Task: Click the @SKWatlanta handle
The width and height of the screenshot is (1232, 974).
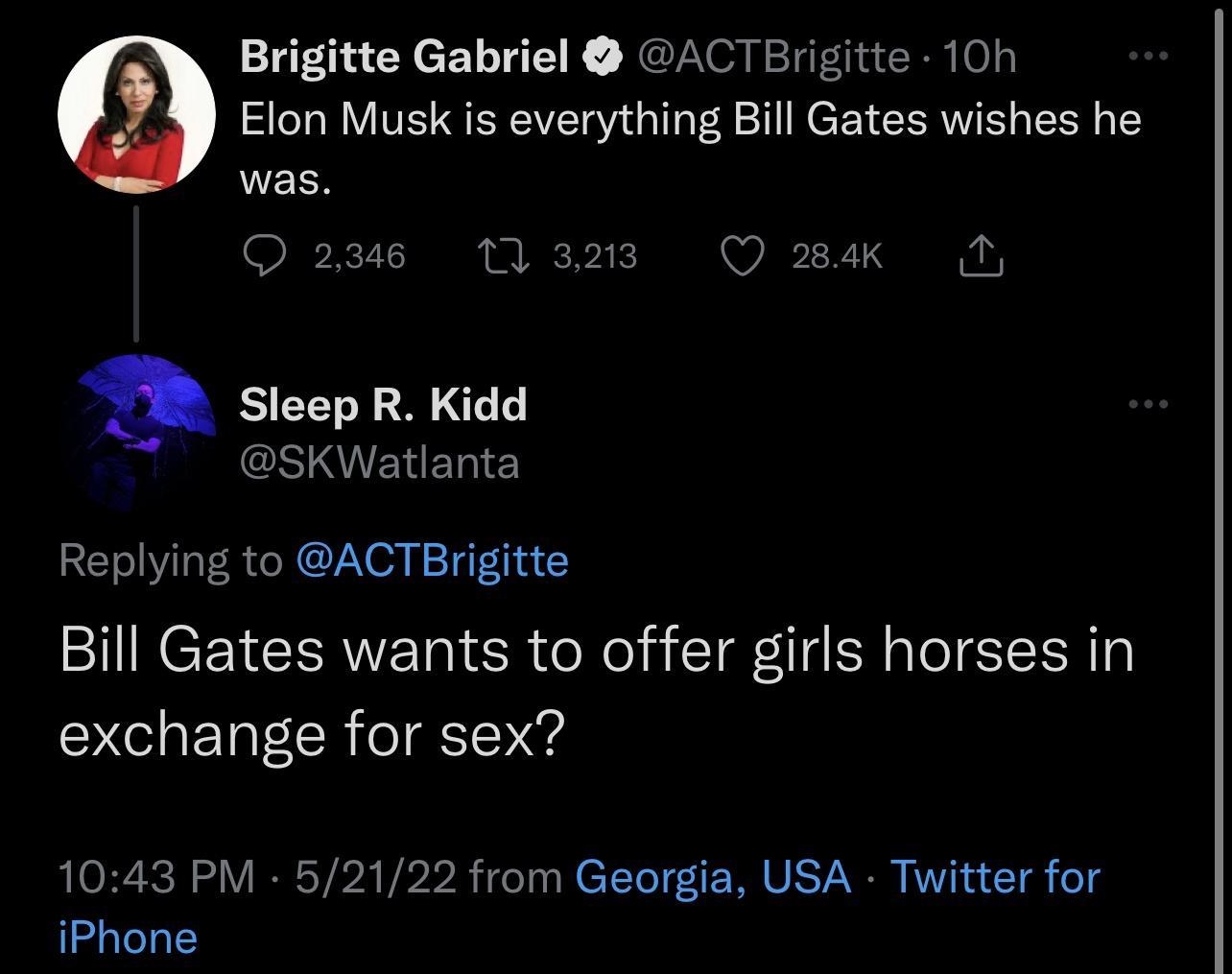Action: coord(380,463)
